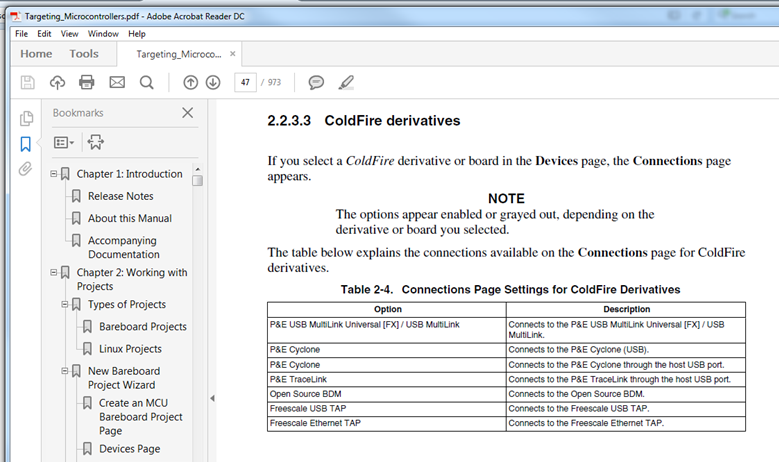Open Chapter 2: Working with Projects bookmark
Viewport: 779px width, 462px height.
pos(132,279)
